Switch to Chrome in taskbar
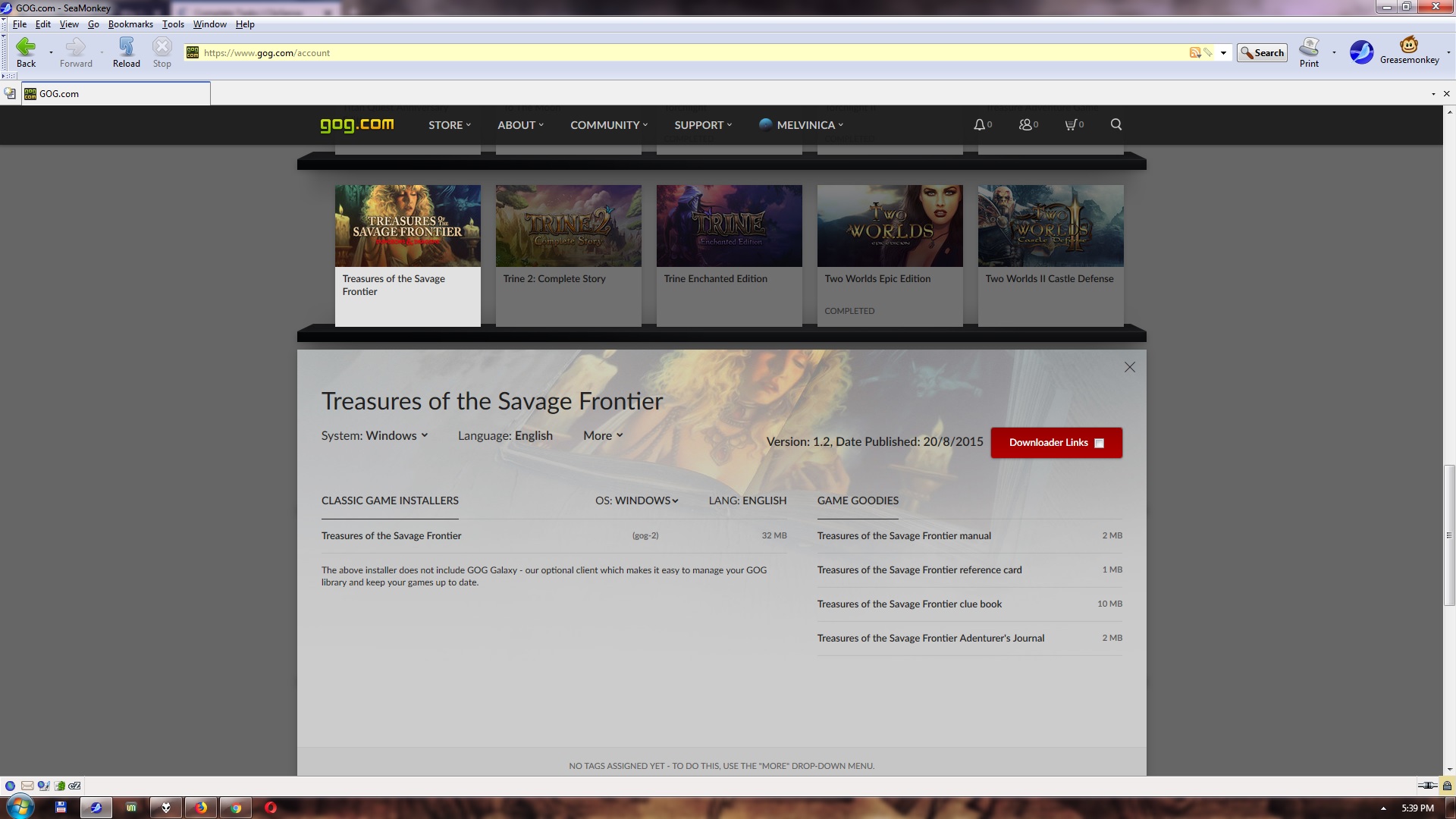 [236, 808]
